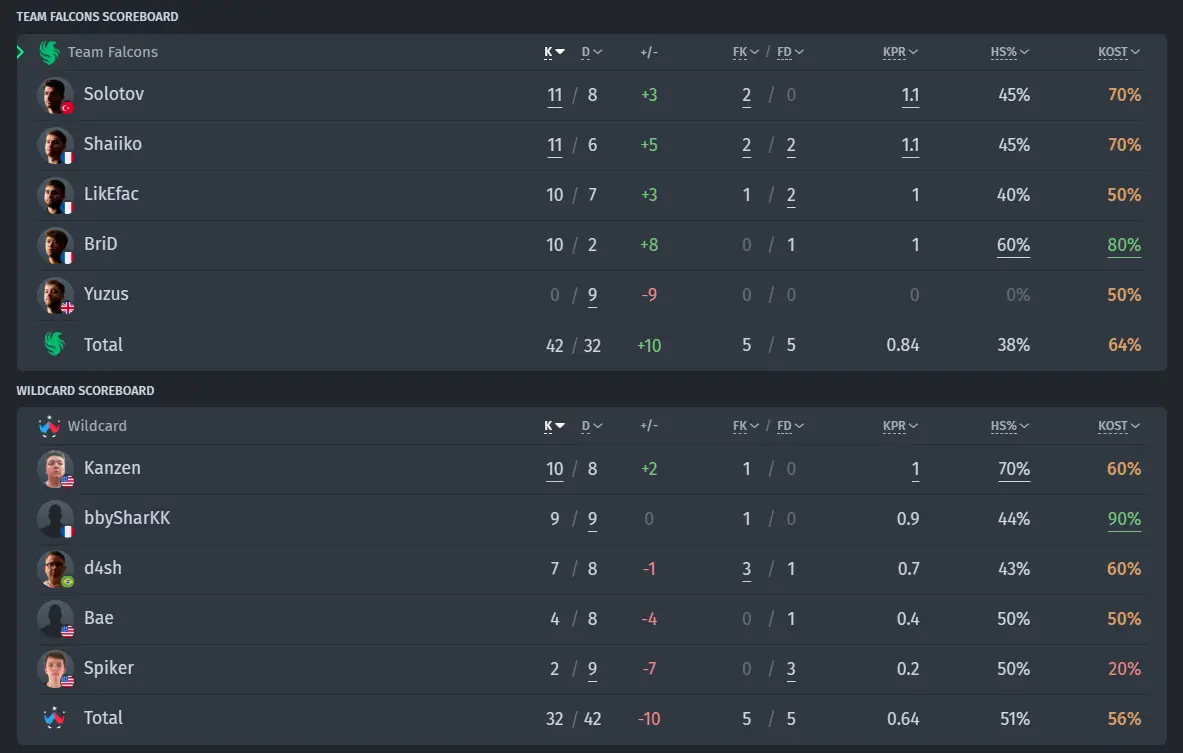Open HS% dropdown in Wildcard header

tap(1009, 426)
